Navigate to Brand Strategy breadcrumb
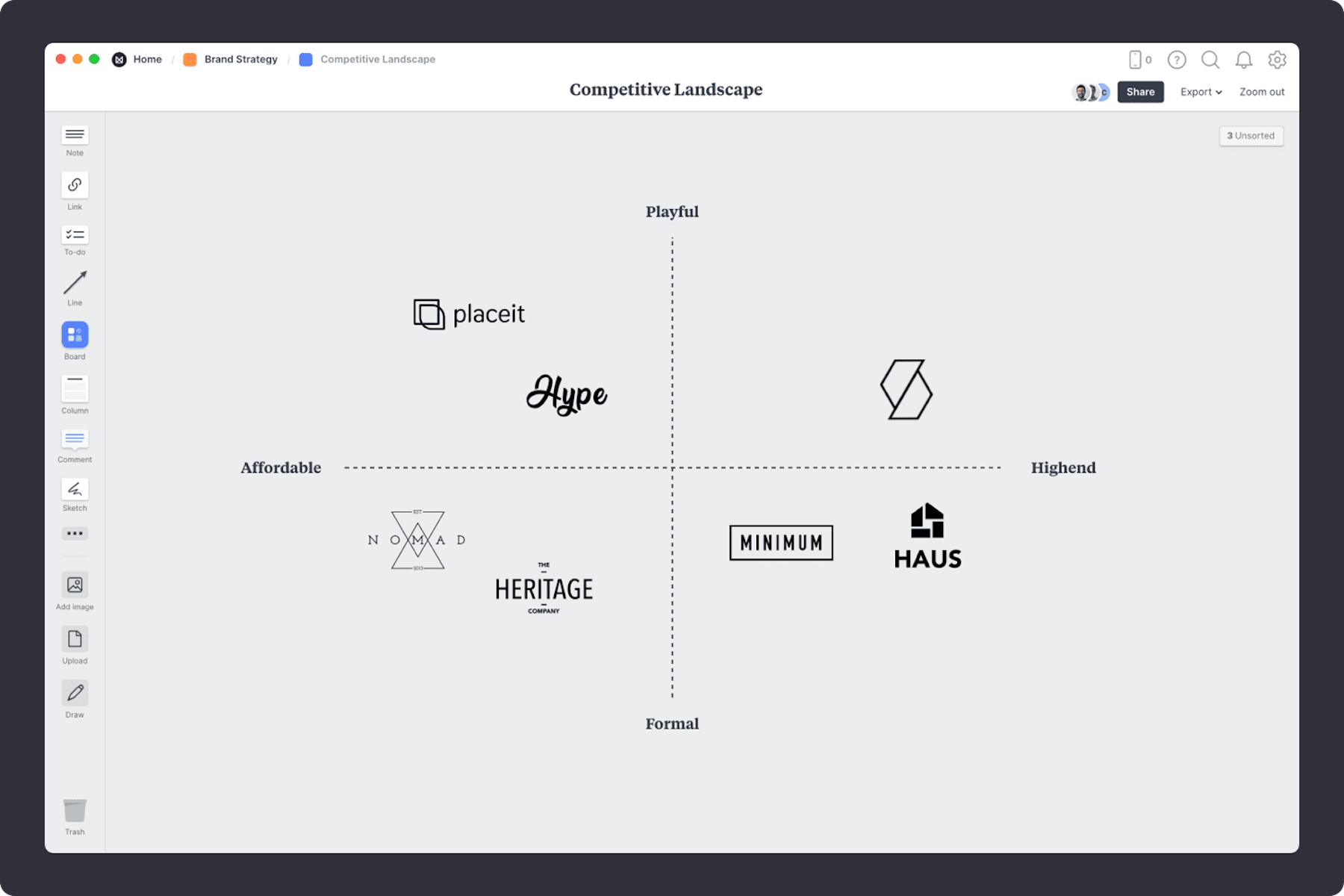 [240, 59]
